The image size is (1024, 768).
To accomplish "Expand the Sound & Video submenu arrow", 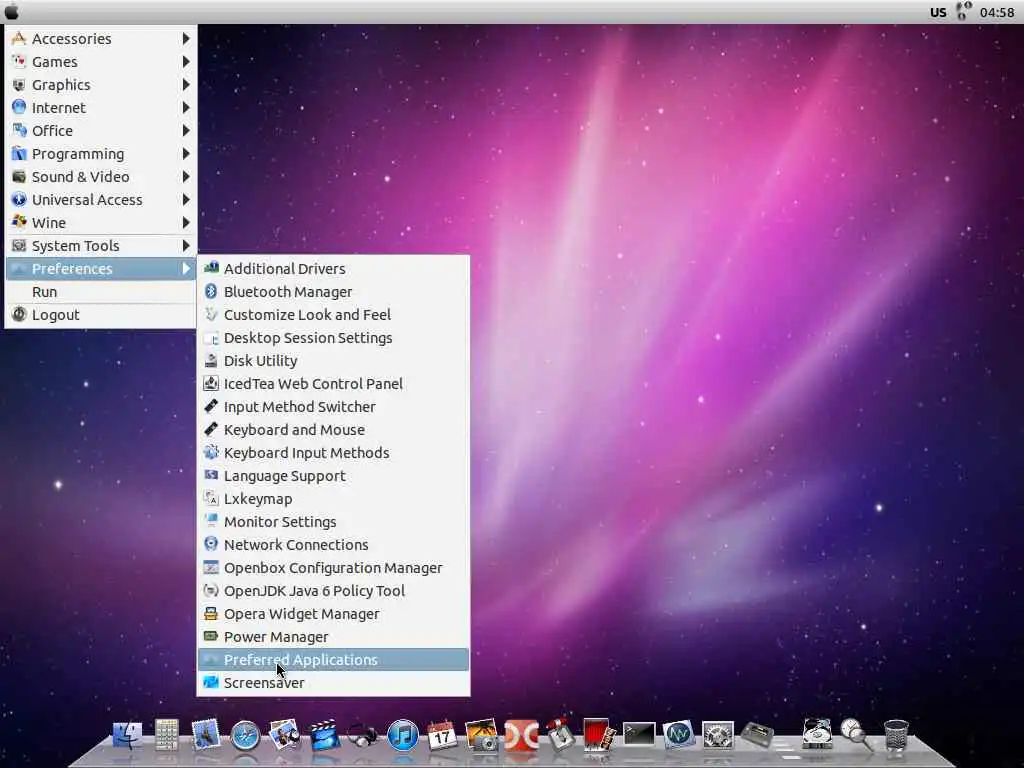I will click(186, 177).
